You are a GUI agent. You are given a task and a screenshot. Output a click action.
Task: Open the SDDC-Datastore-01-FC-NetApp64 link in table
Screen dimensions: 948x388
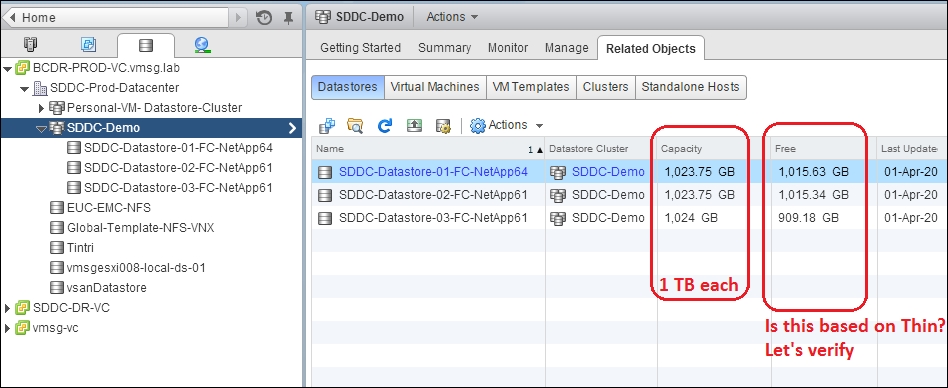tap(433, 172)
